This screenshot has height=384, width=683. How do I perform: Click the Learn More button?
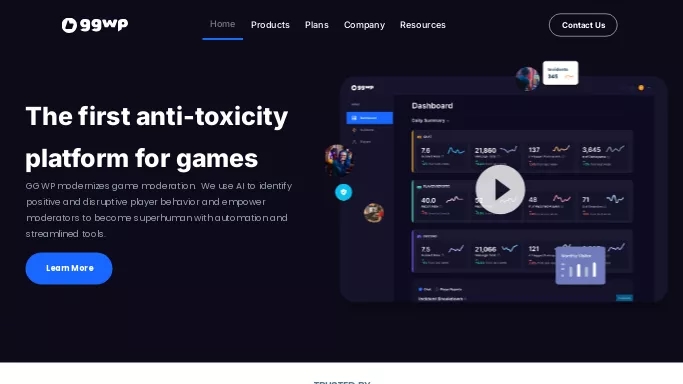pos(69,268)
